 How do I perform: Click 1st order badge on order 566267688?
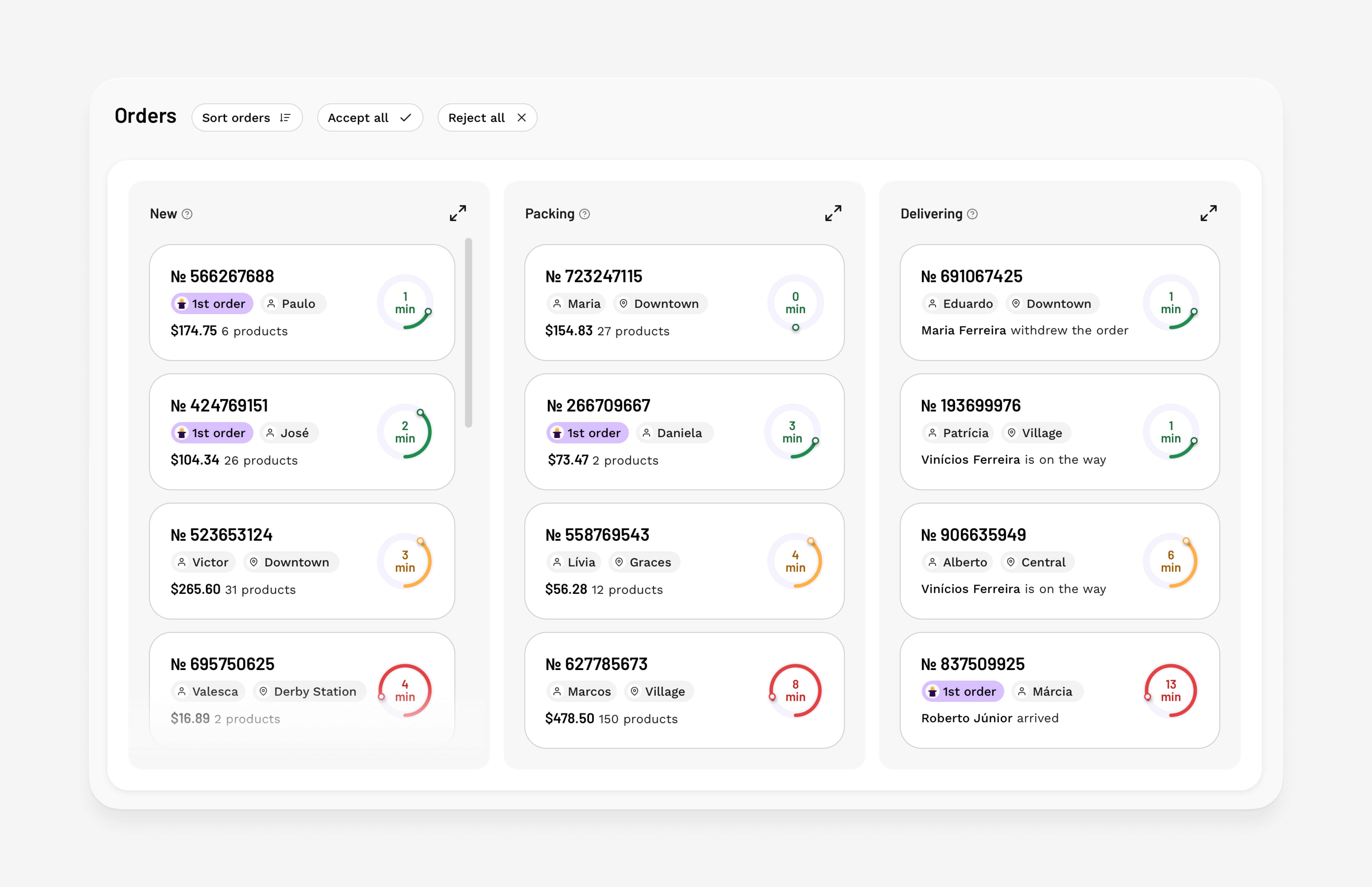coord(212,304)
